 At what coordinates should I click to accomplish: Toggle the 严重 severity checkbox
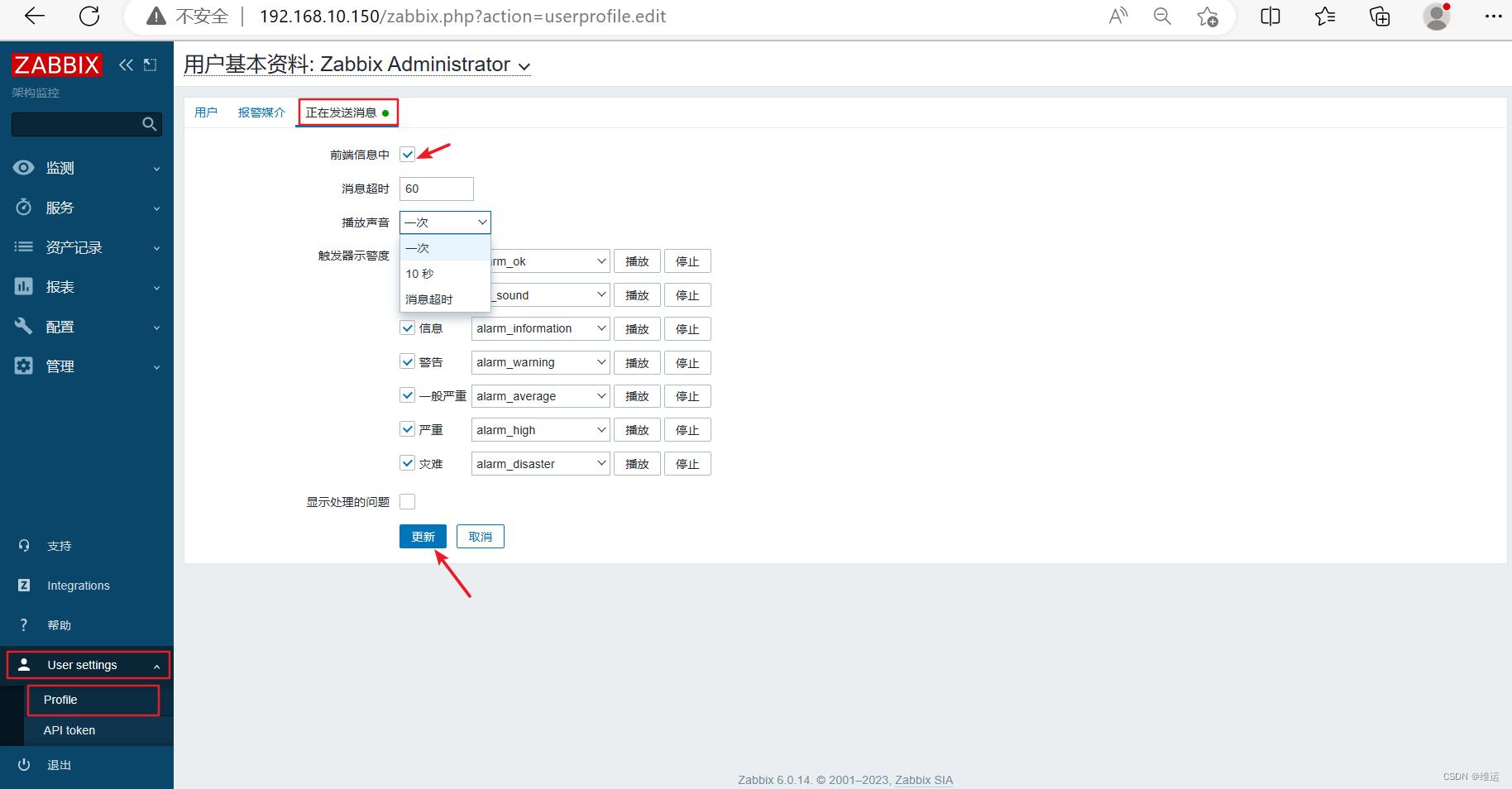407,429
